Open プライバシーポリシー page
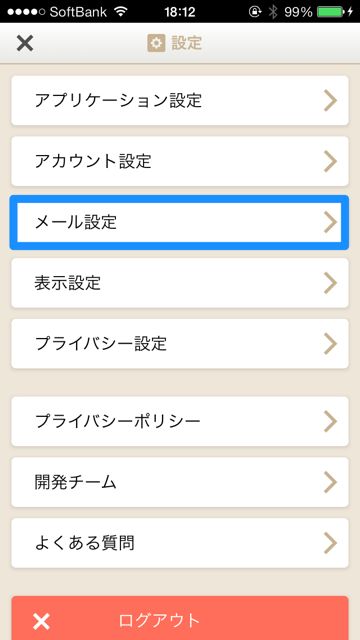This screenshot has width=360, height=640. tap(180, 421)
